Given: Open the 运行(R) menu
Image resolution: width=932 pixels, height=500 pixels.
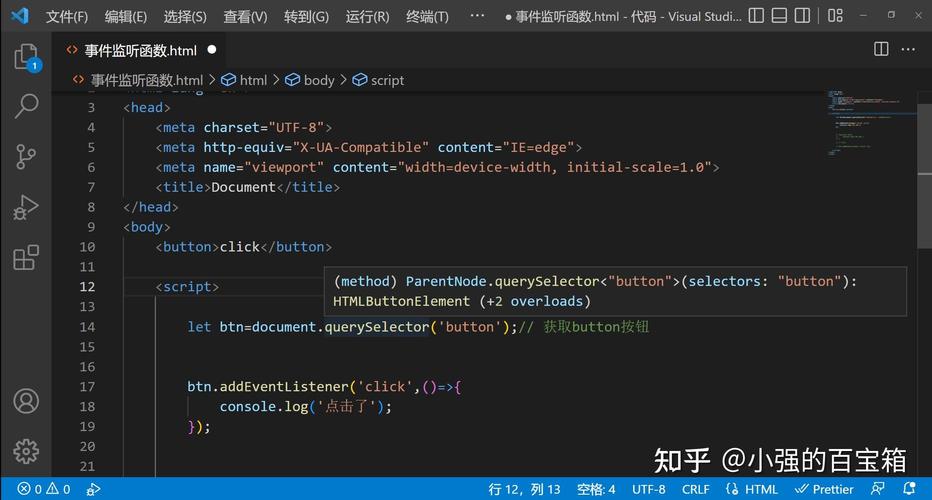Looking at the screenshot, I should [x=367, y=17].
